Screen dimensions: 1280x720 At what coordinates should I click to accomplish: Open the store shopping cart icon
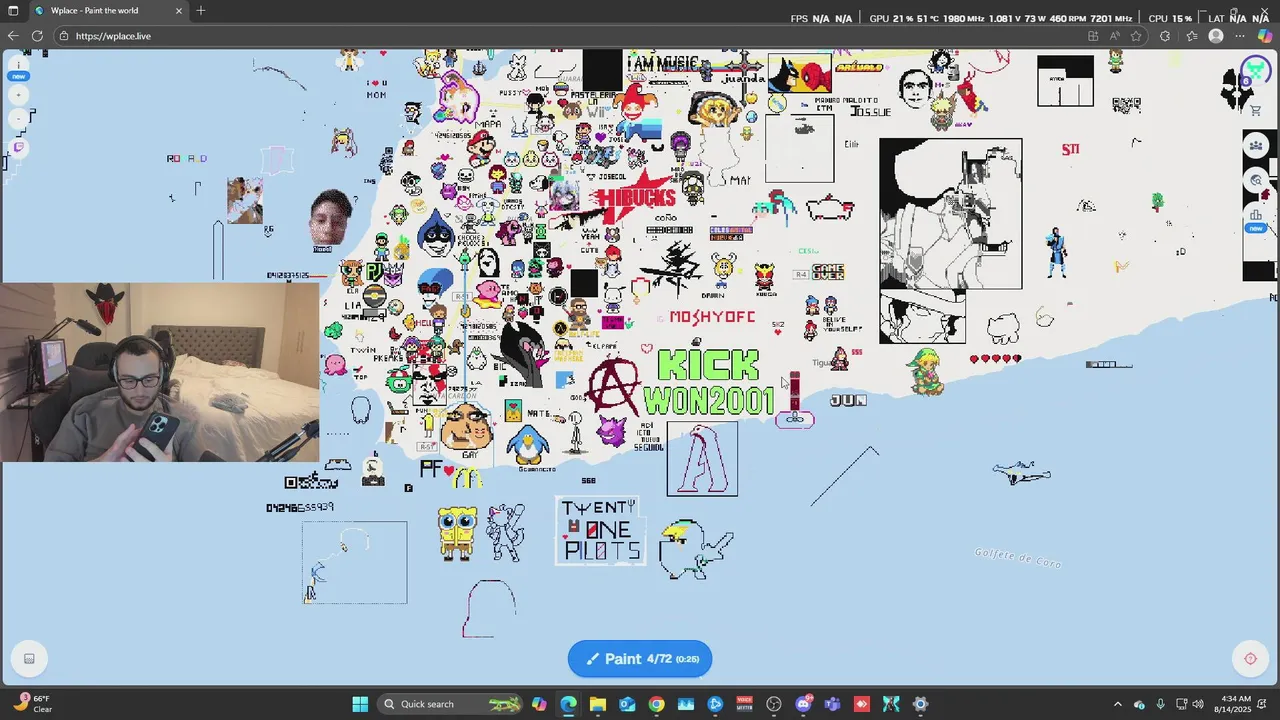point(1256,110)
